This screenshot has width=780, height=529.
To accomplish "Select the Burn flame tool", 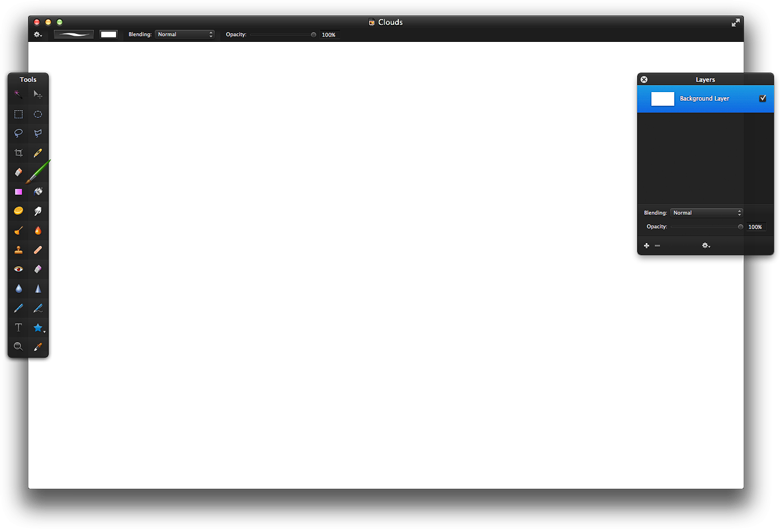I will tap(38, 230).
